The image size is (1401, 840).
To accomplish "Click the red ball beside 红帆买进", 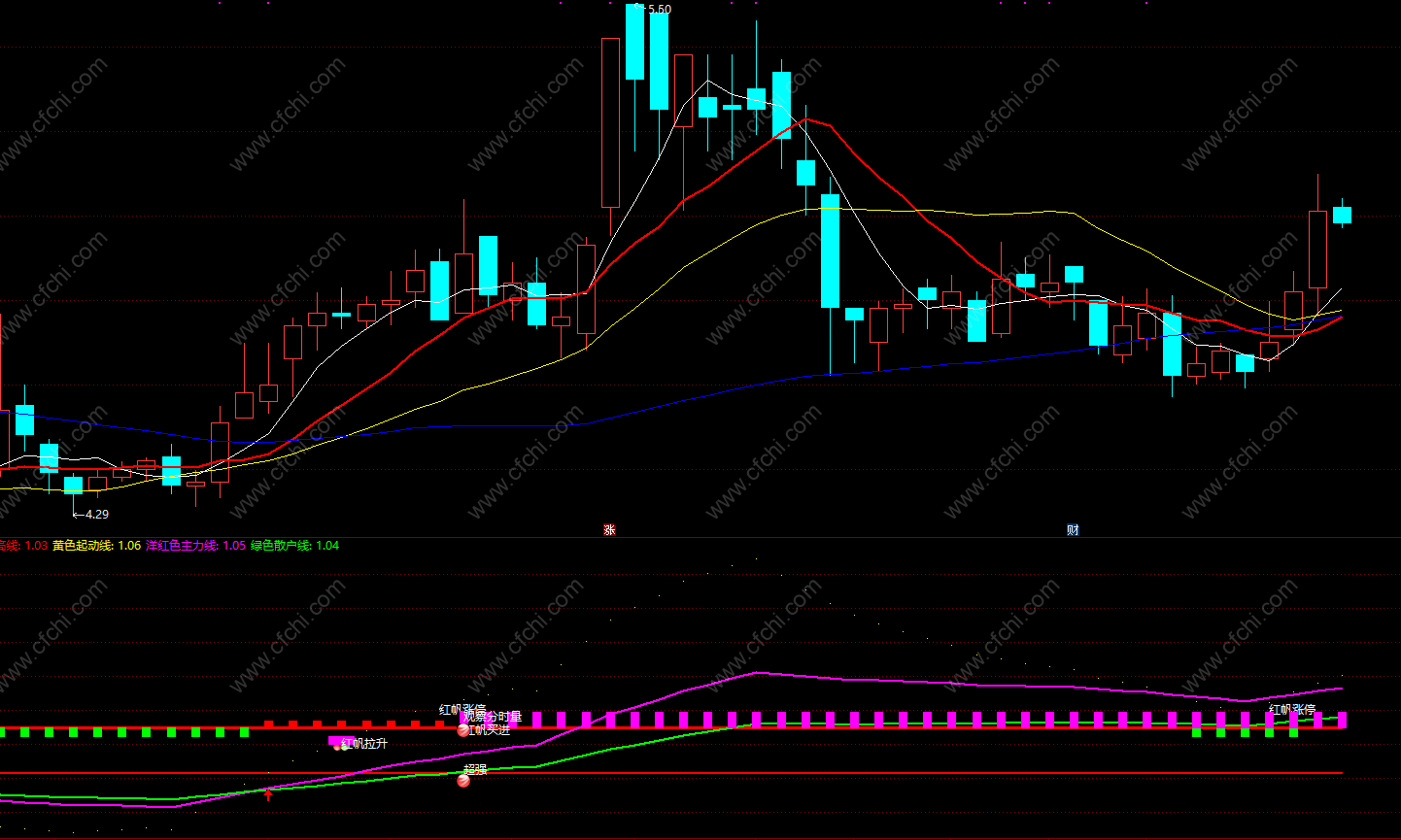I will pos(463,730).
